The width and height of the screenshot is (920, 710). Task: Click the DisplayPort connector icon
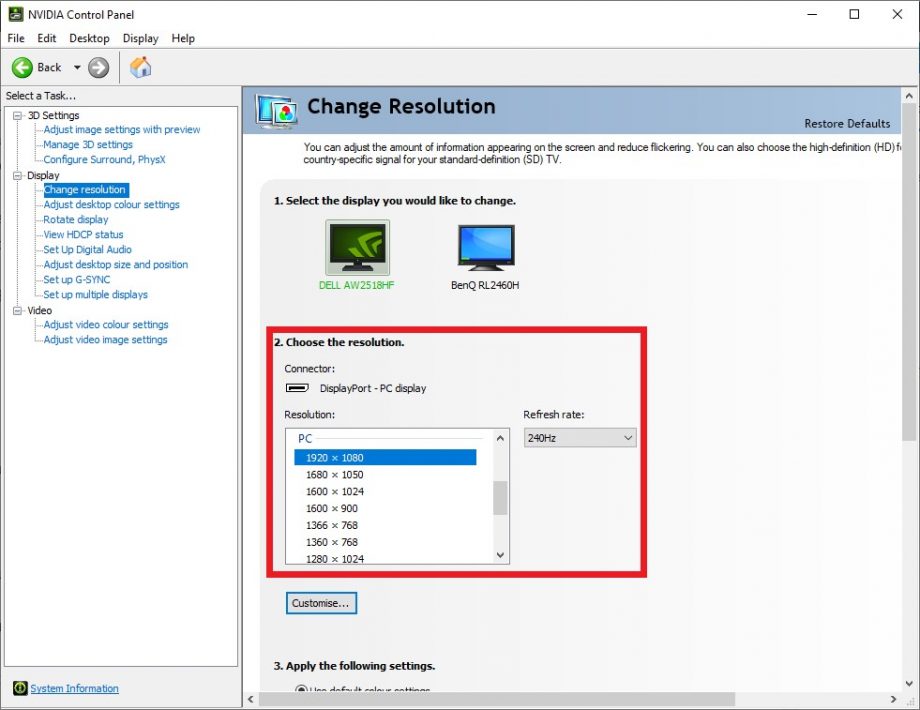pyautogui.click(x=297, y=388)
